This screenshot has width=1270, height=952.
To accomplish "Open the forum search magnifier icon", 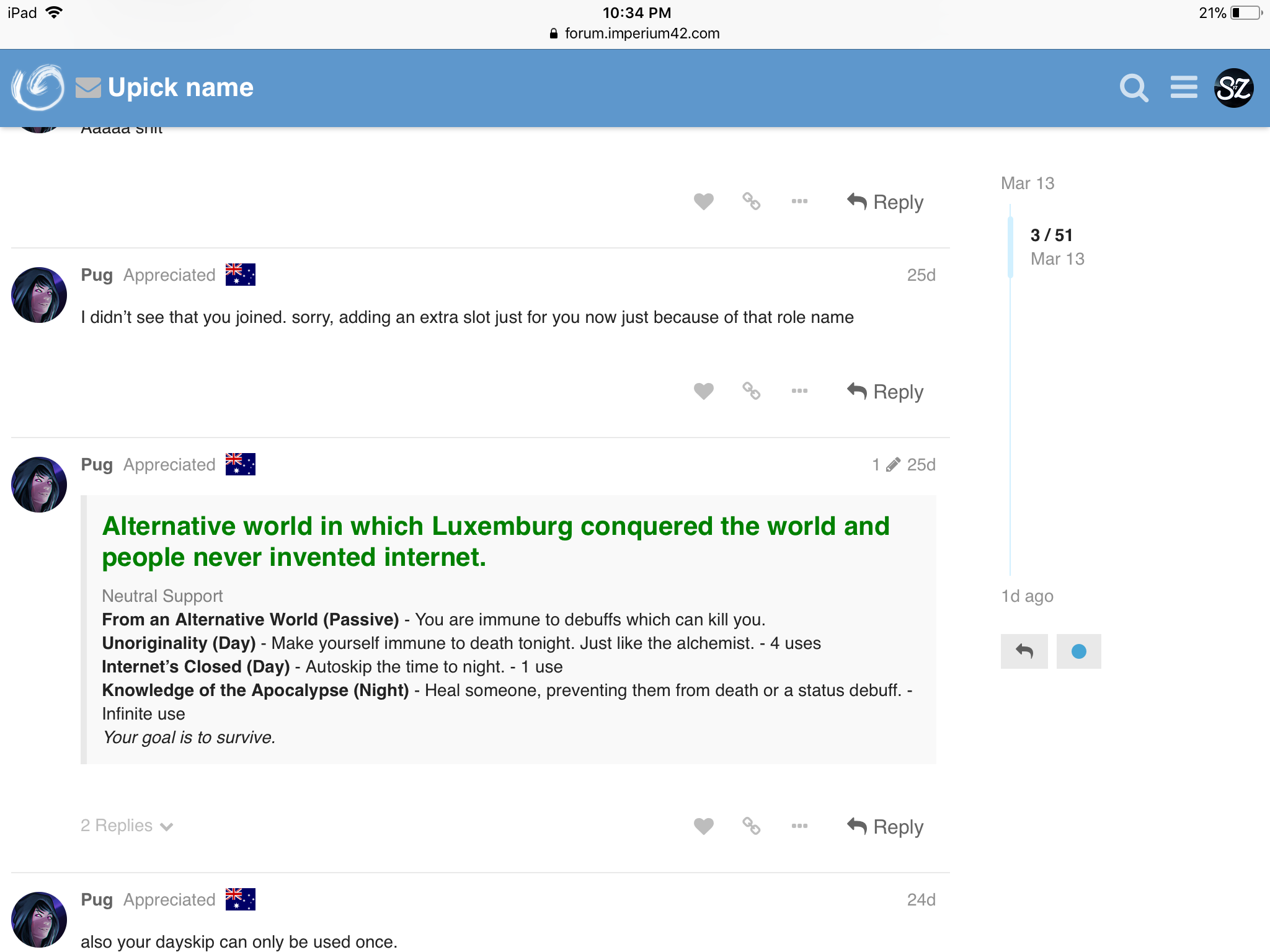I will [x=1134, y=88].
